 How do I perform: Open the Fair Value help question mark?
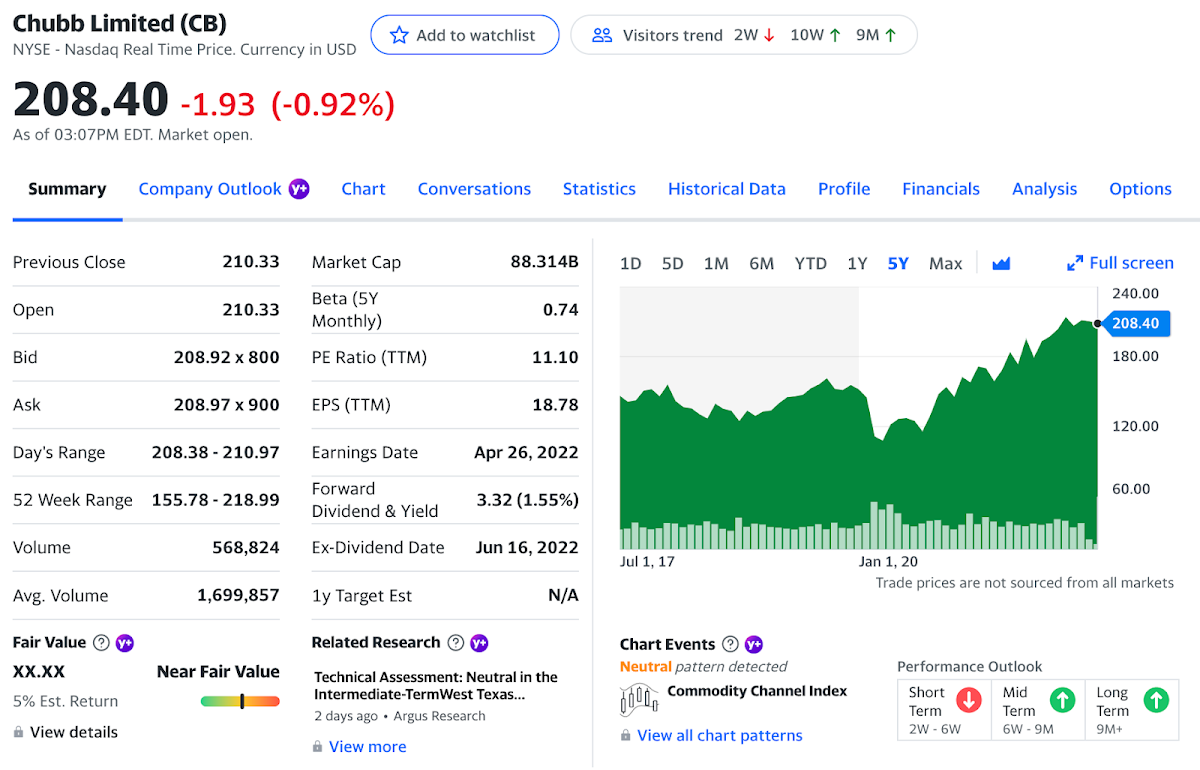pos(101,643)
